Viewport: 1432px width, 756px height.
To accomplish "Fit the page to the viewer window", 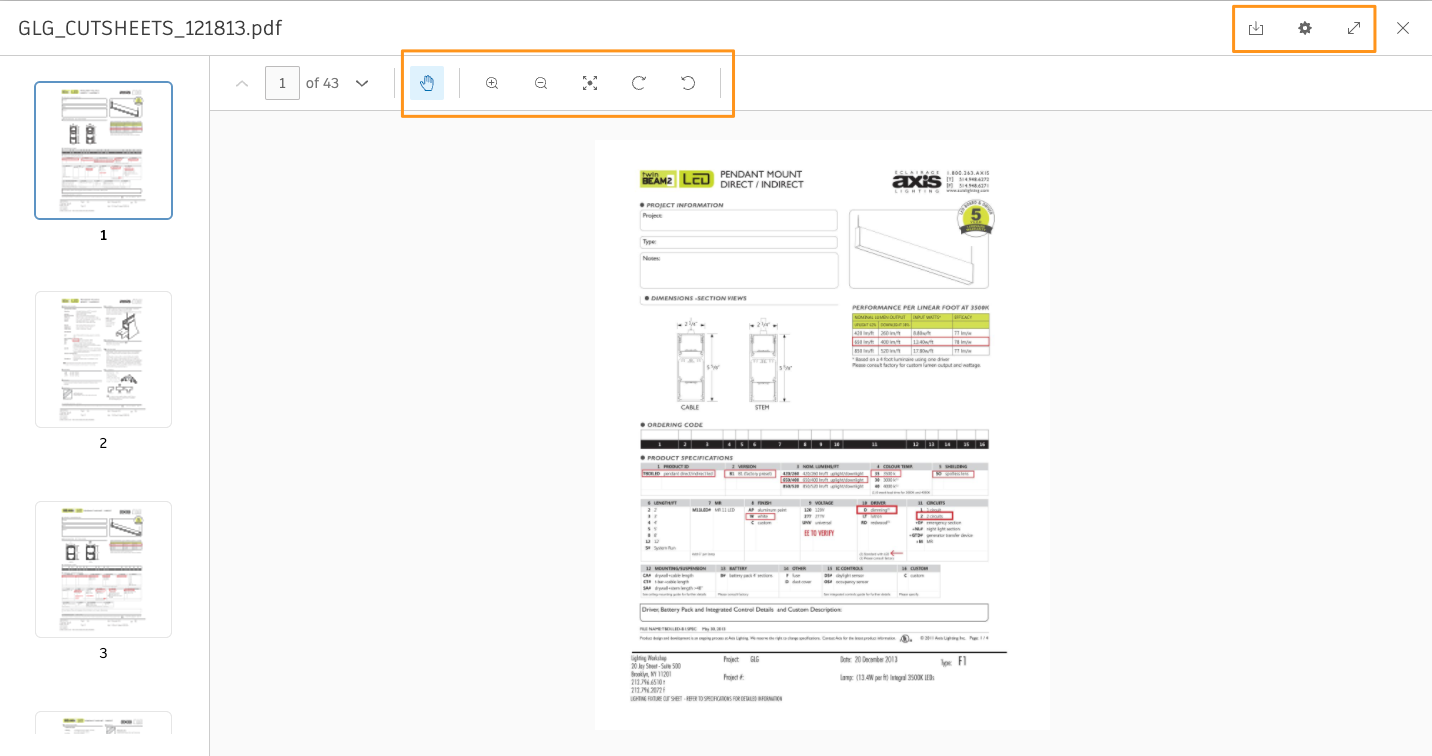I will 589,83.
